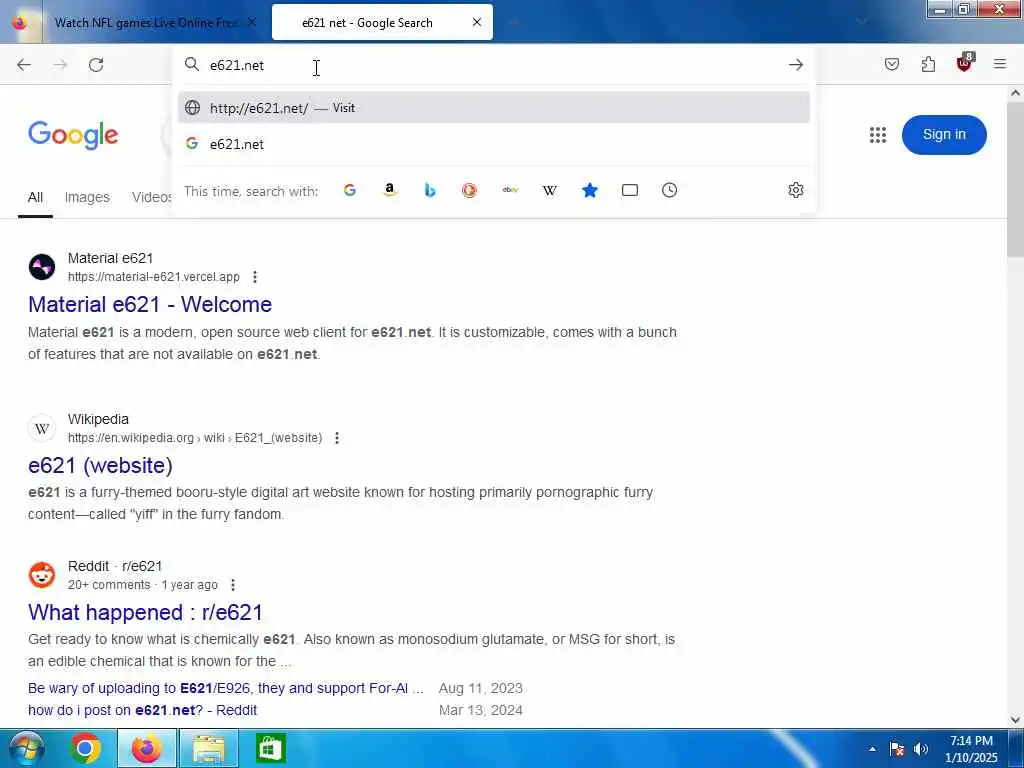The height and width of the screenshot is (768, 1024).
Task: Show hidden tray icons arrow
Action: (x=872, y=749)
